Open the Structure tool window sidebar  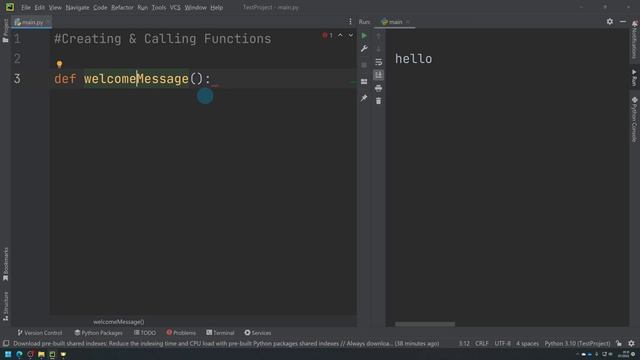5,306
